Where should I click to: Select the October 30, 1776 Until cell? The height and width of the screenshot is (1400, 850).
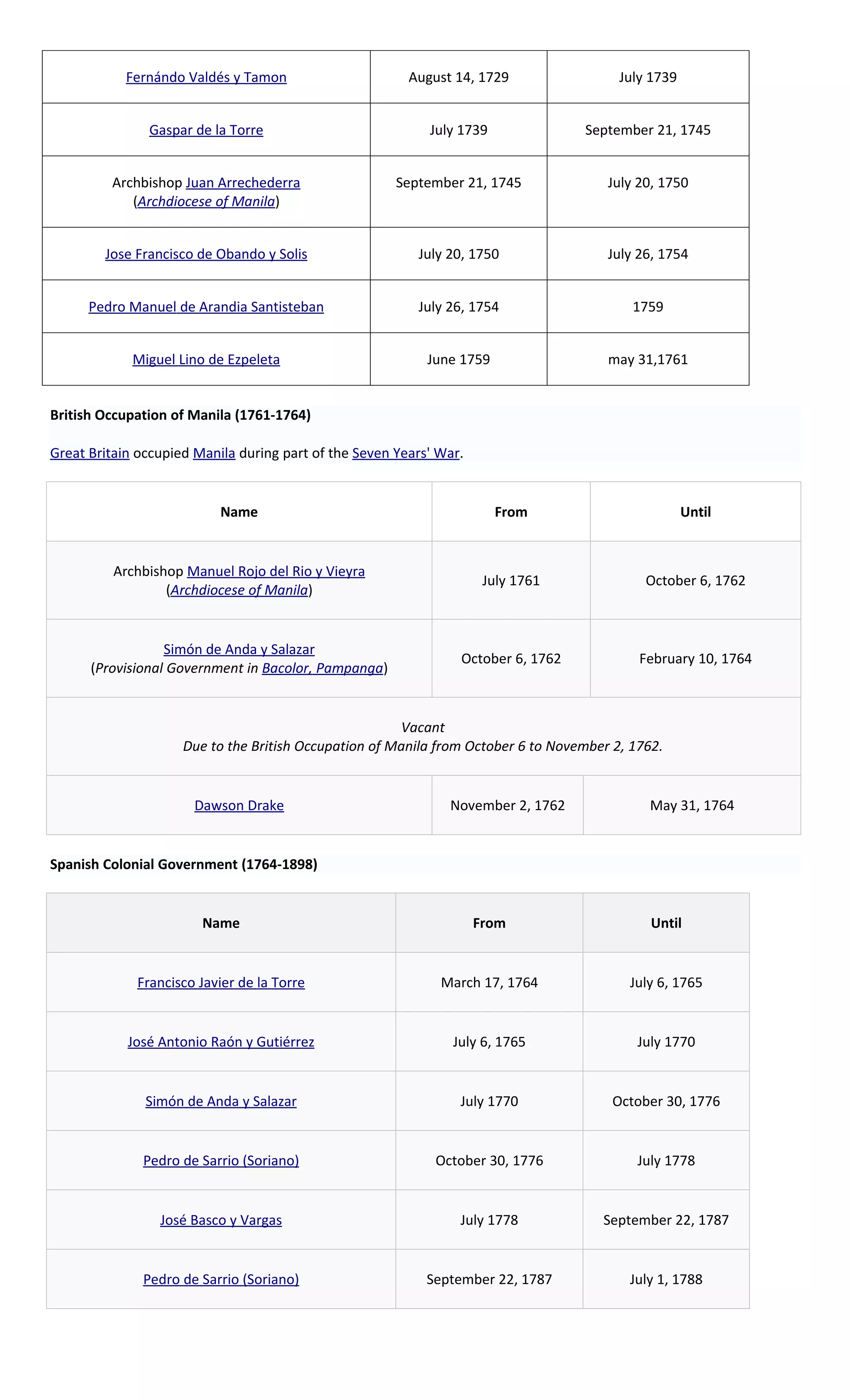coord(666,1101)
